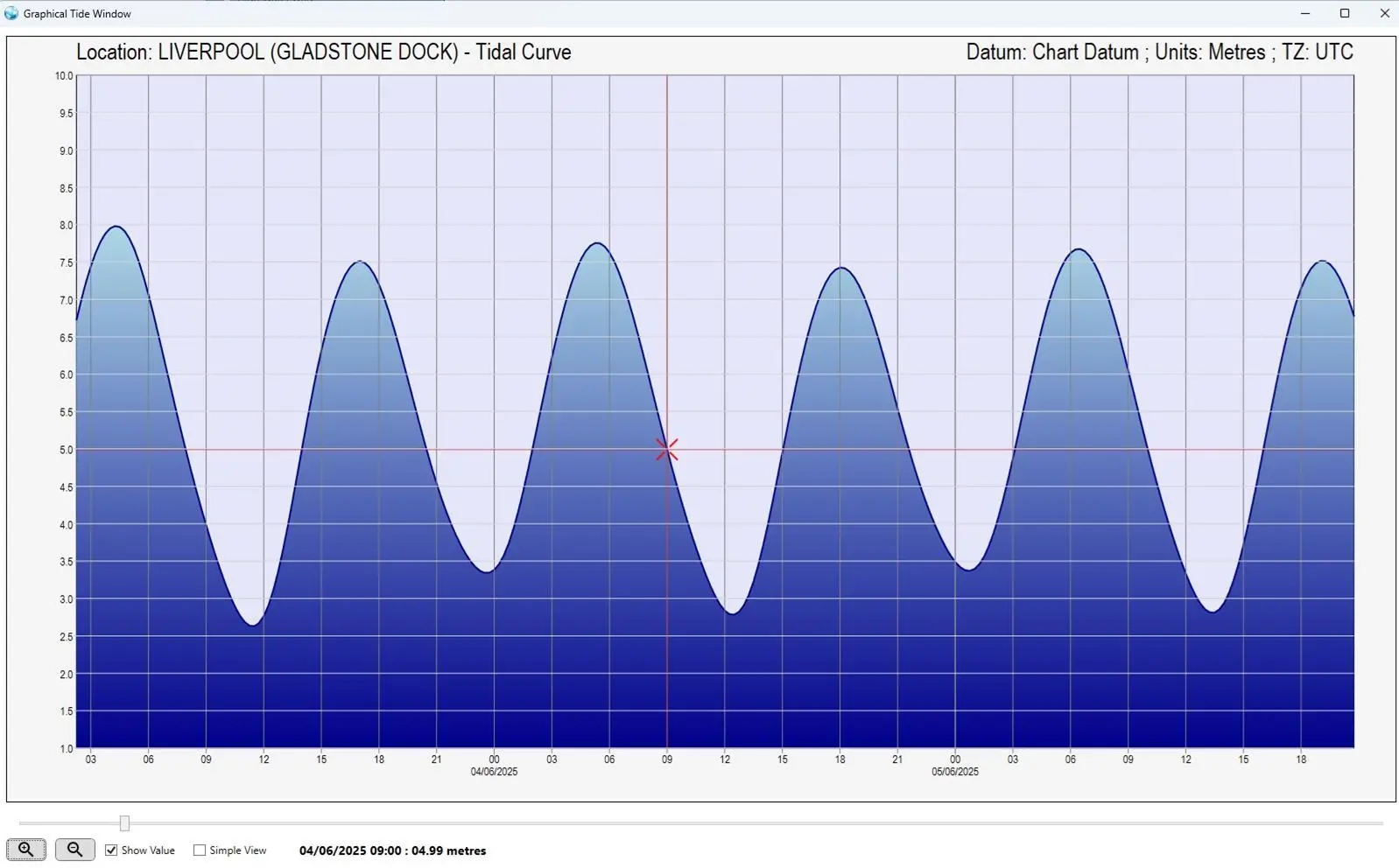Enable the Simple View checkbox
This screenshot has height=868, width=1399.
(x=200, y=850)
